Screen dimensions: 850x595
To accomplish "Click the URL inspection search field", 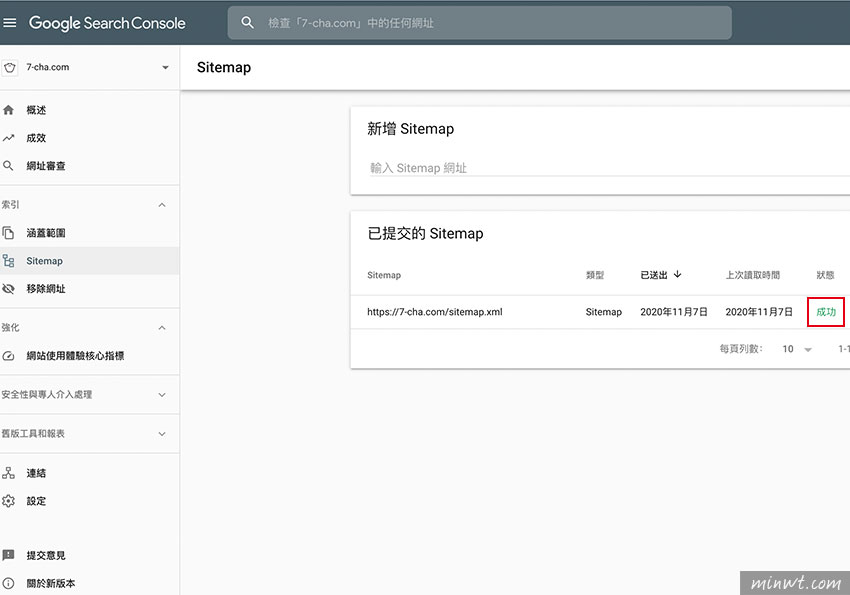I will coord(480,23).
